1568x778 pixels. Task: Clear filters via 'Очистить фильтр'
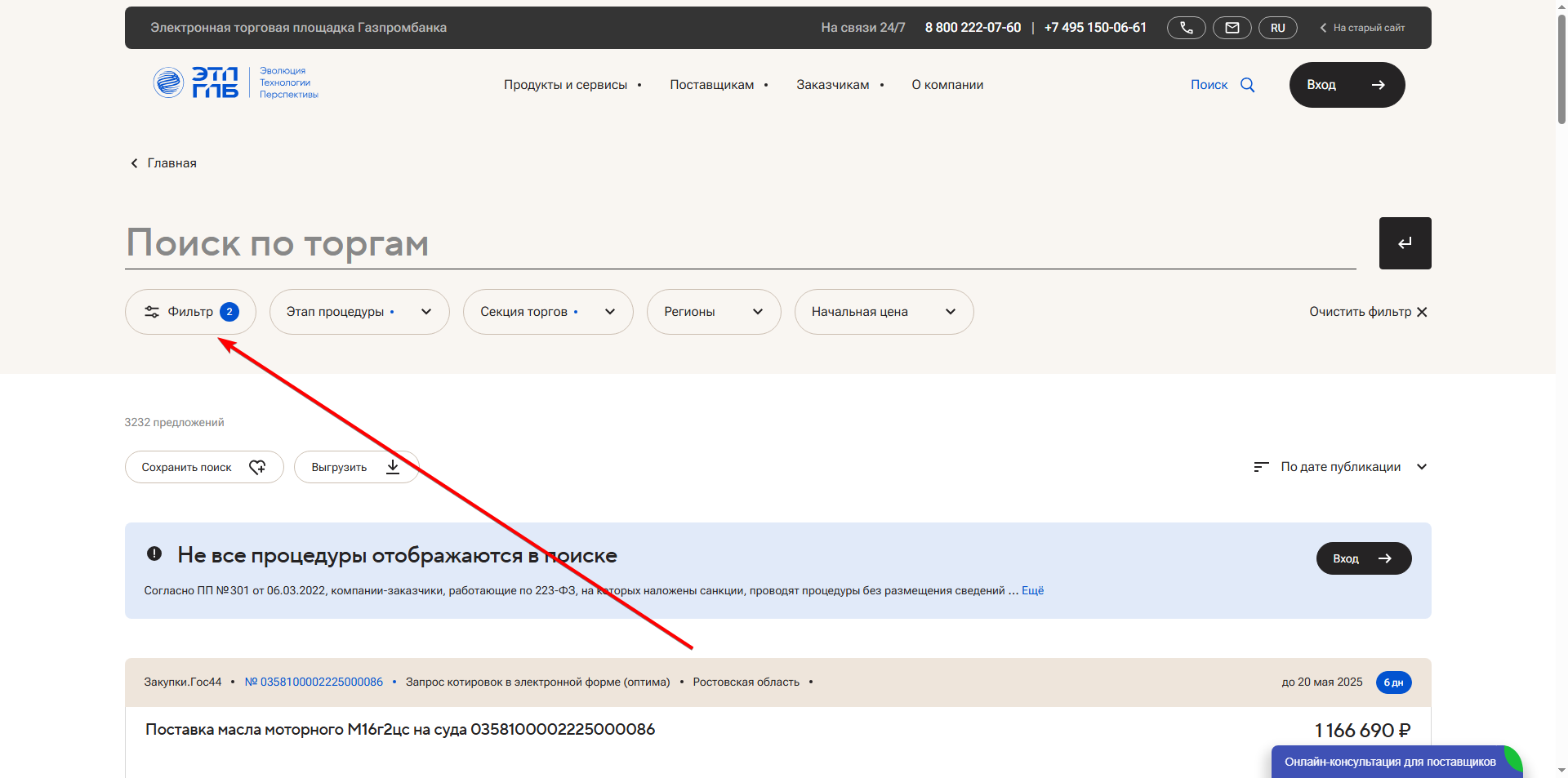click(x=1368, y=312)
